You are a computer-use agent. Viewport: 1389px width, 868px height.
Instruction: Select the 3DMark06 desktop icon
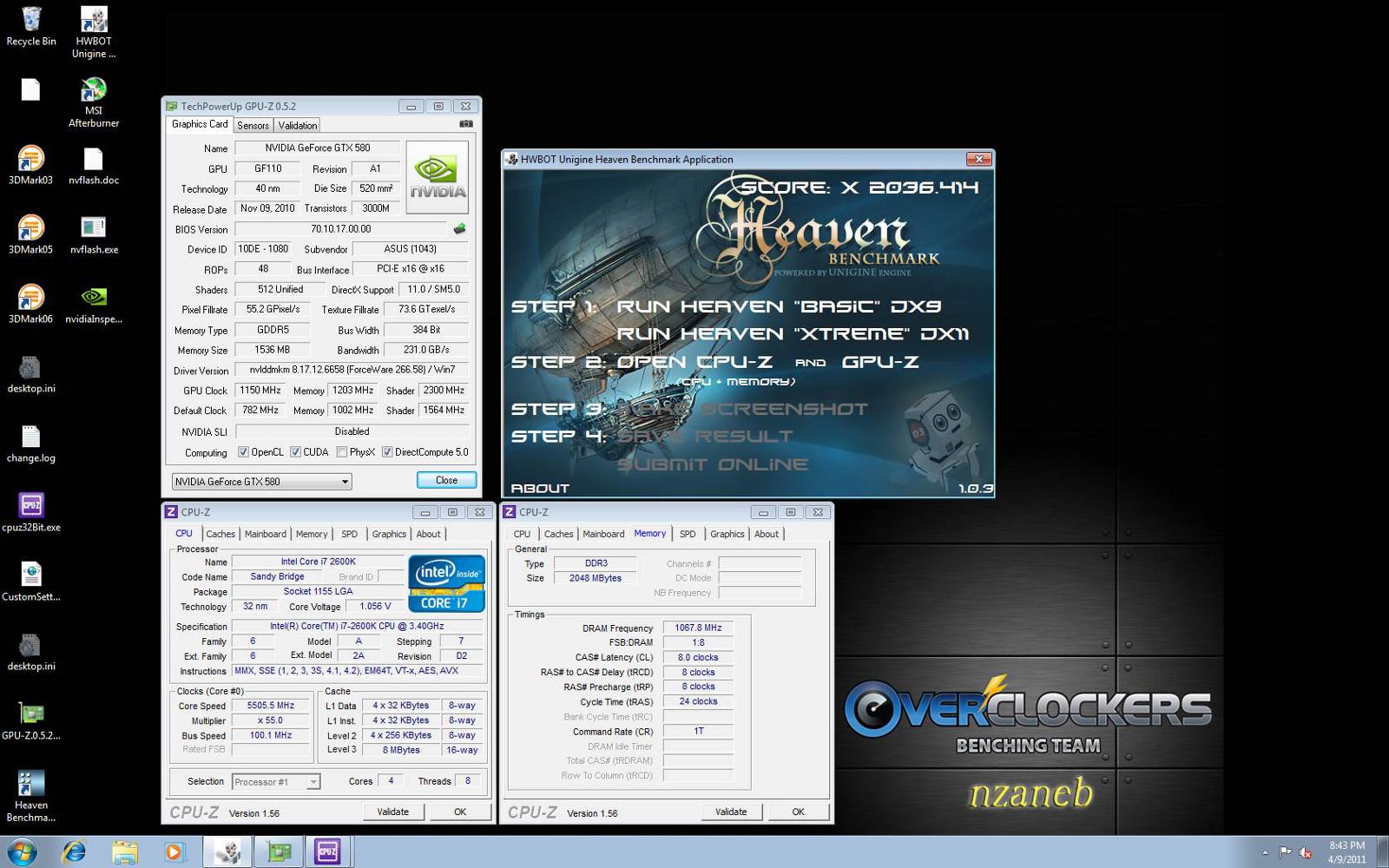click(30, 304)
